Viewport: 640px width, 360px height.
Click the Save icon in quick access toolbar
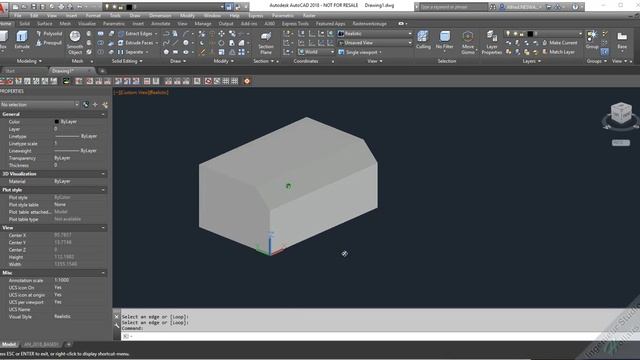coord(33,7)
